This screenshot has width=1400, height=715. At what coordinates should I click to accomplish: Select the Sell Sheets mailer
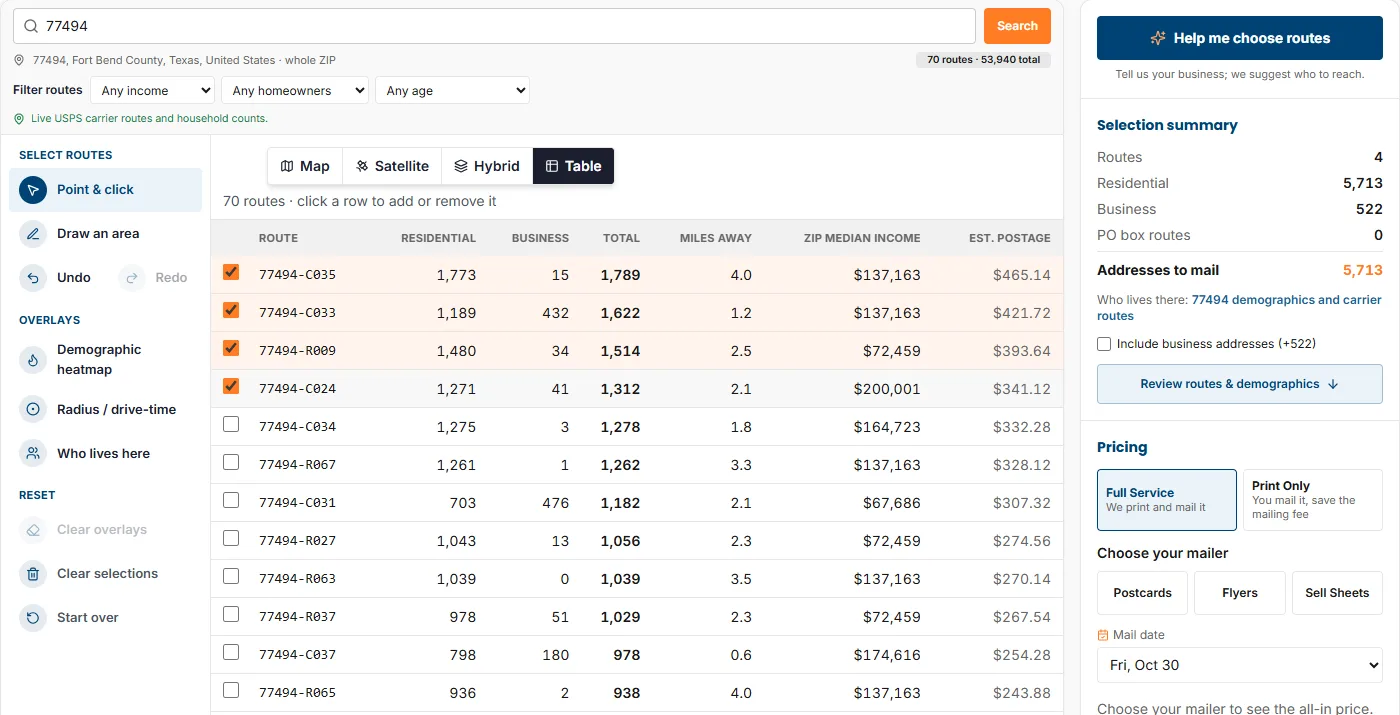1337,593
